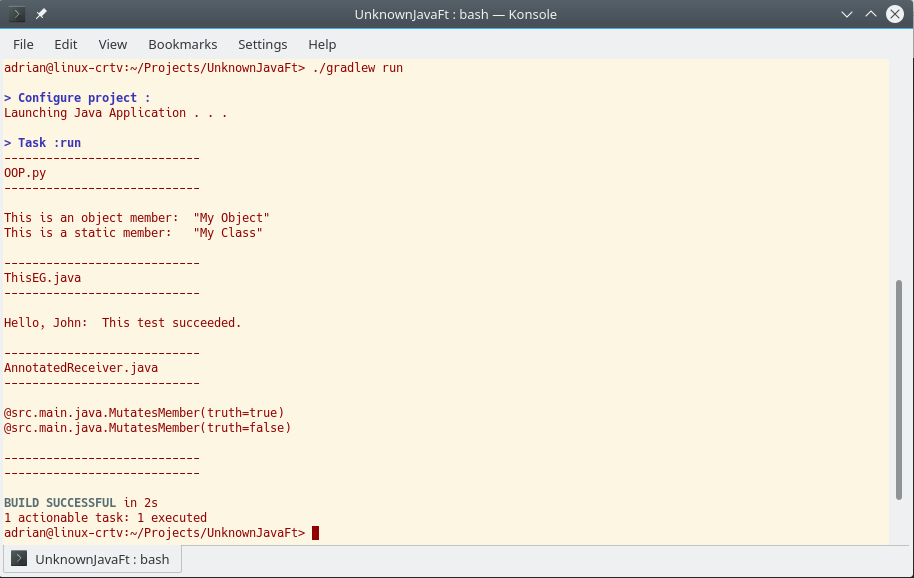Viewport: 914px width, 578px height.
Task: Click the Konsole terminal icon in title bar
Action: coord(17,14)
